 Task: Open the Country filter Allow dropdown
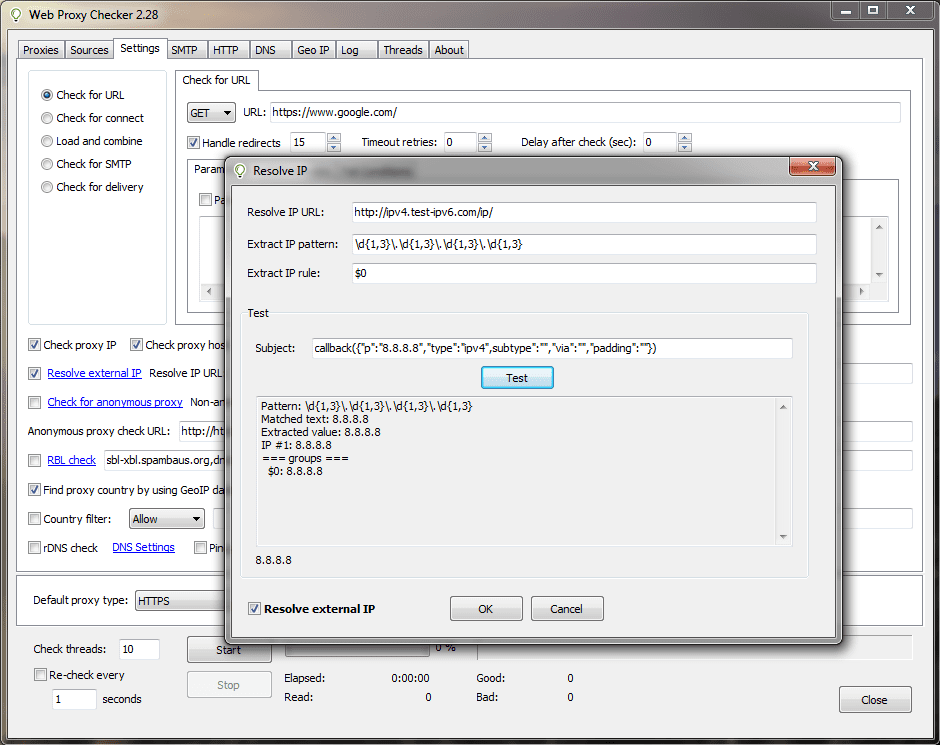click(x=167, y=519)
